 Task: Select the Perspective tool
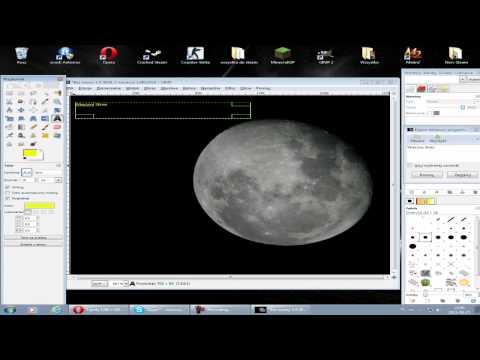tap(33, 118)
